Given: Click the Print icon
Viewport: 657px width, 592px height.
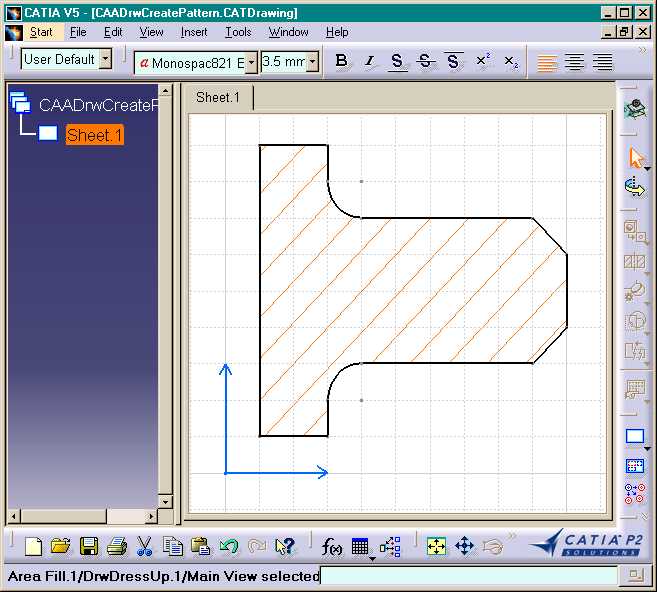Looking at the screenshot, I should pyautogui.click(x=117, y=546).
